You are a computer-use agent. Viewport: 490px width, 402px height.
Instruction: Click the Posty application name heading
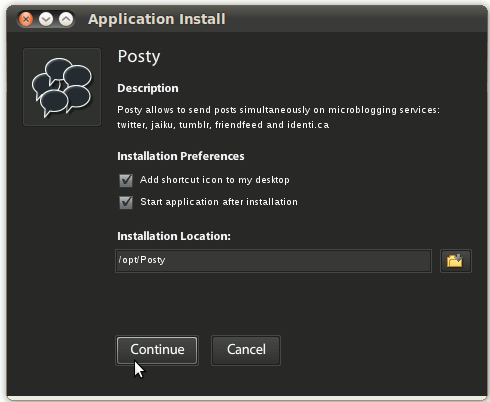[x=139, y=57]
